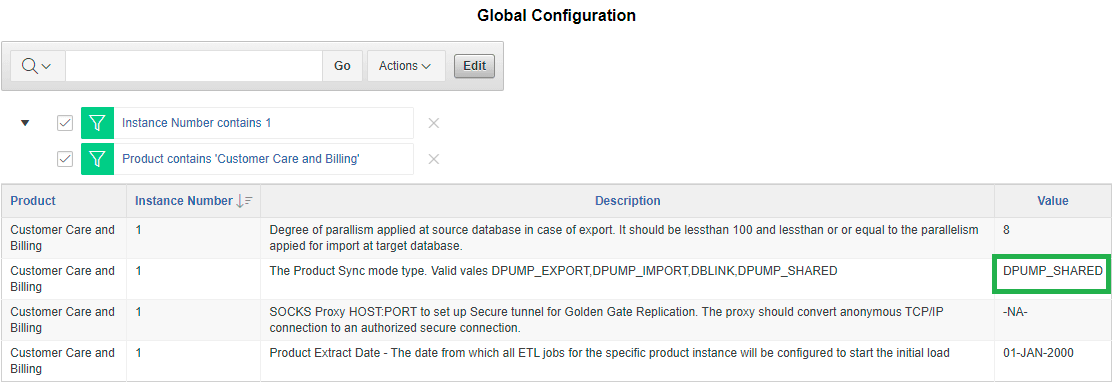The image size is (1114, 386).
Task: Click Product cell in the SOCKS Proxy row
Action: coord(63,320)
